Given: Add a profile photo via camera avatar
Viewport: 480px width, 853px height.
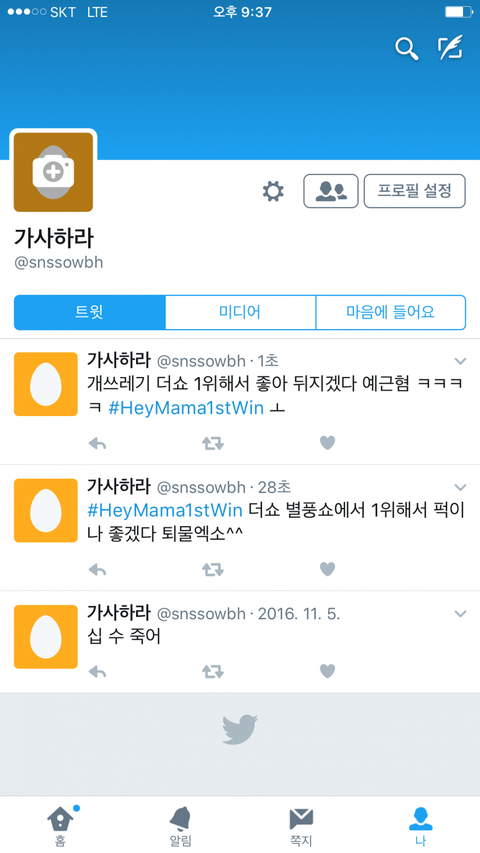Looking at the screenshot, I should (x=53, y=172).
